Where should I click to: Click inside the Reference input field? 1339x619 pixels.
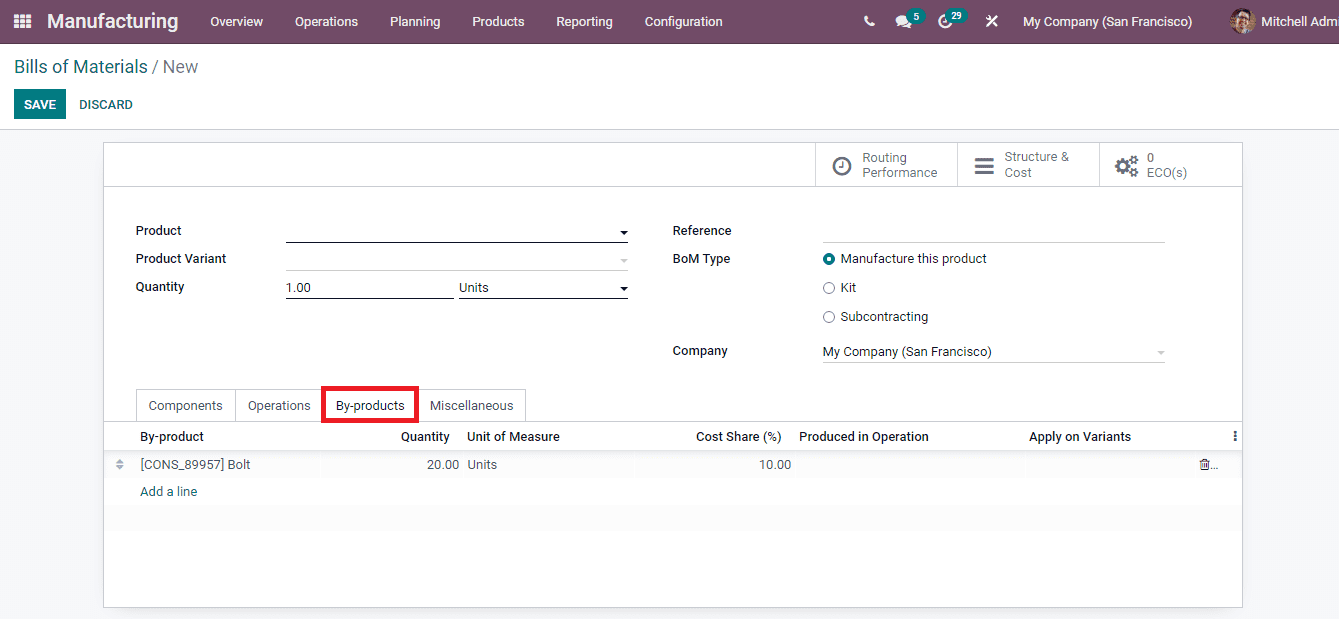coord(990,231)
